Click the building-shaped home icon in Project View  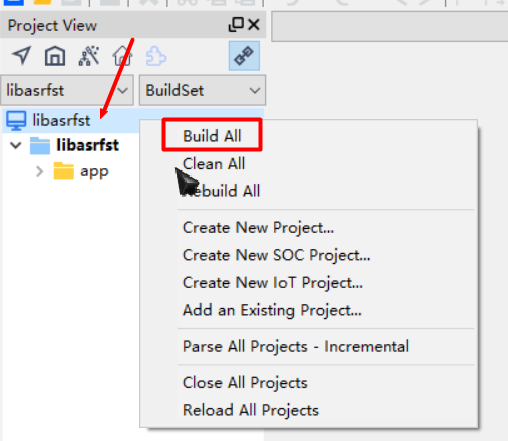pos(55,56)
